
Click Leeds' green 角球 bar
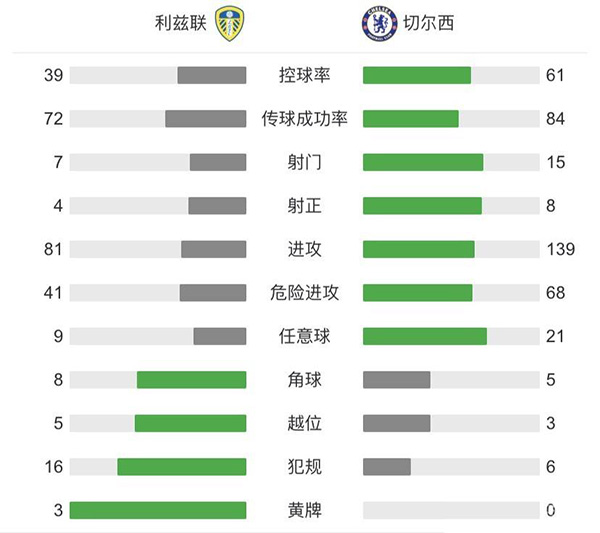[191, 380]
